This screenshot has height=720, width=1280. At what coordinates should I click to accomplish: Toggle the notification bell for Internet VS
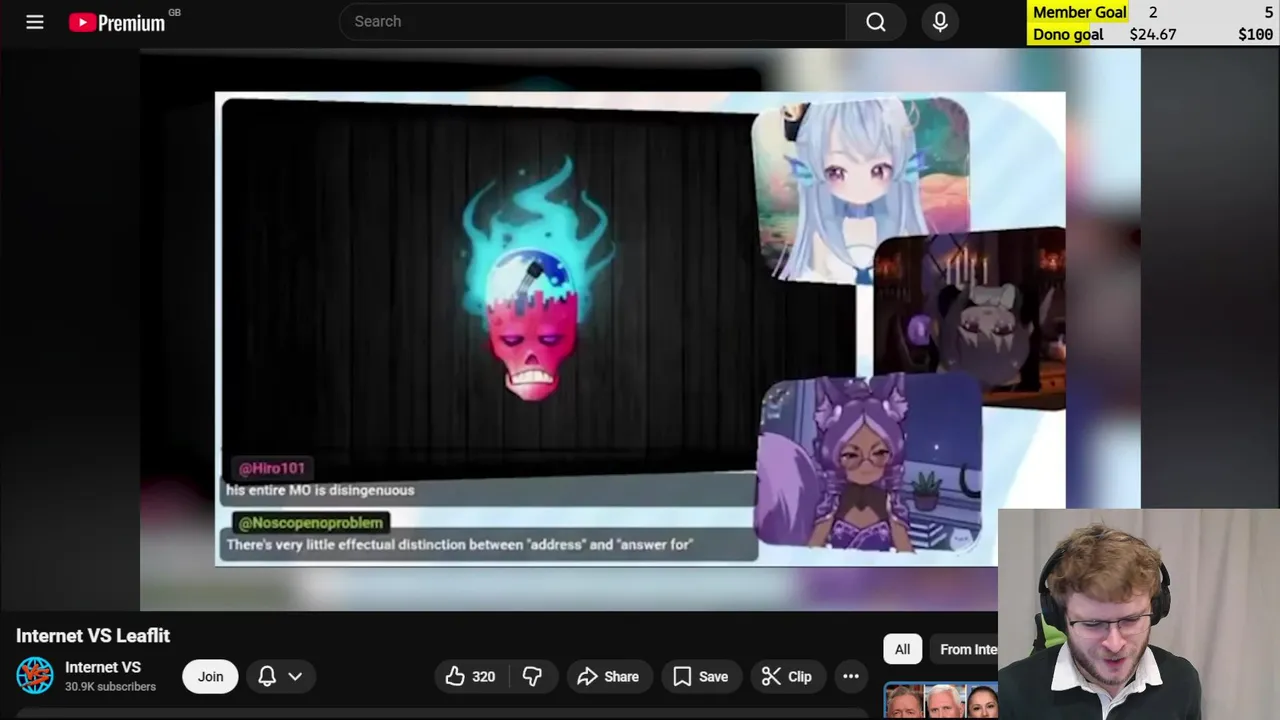pyautogui.click(x=267, y=676)
